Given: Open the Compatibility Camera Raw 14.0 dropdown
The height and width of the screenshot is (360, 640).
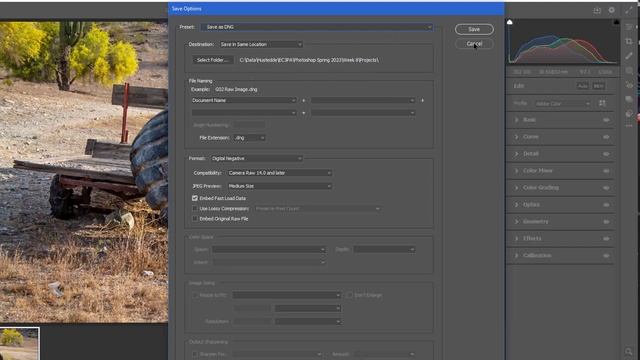Looking at the screenshot, I should click(280, 173).
